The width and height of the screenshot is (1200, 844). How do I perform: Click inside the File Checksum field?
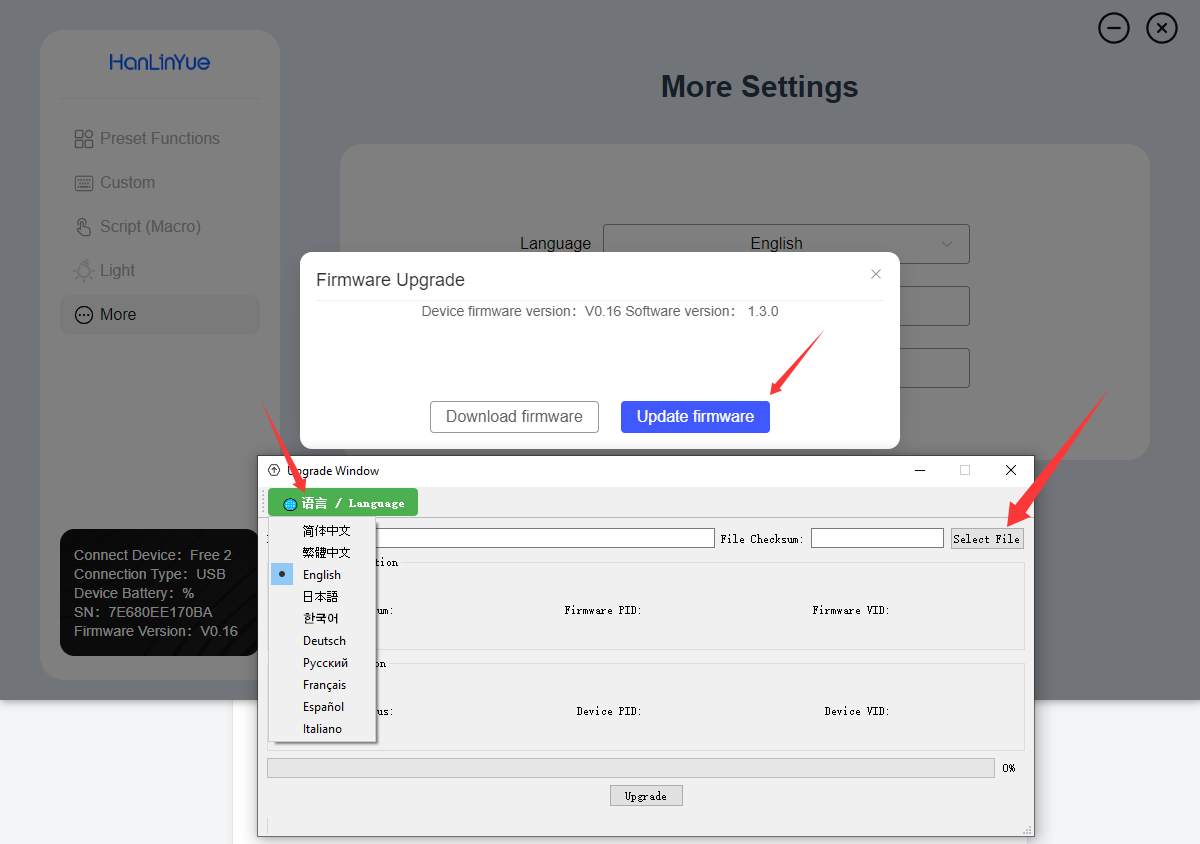pyautogui.click(x=877, y=537)
